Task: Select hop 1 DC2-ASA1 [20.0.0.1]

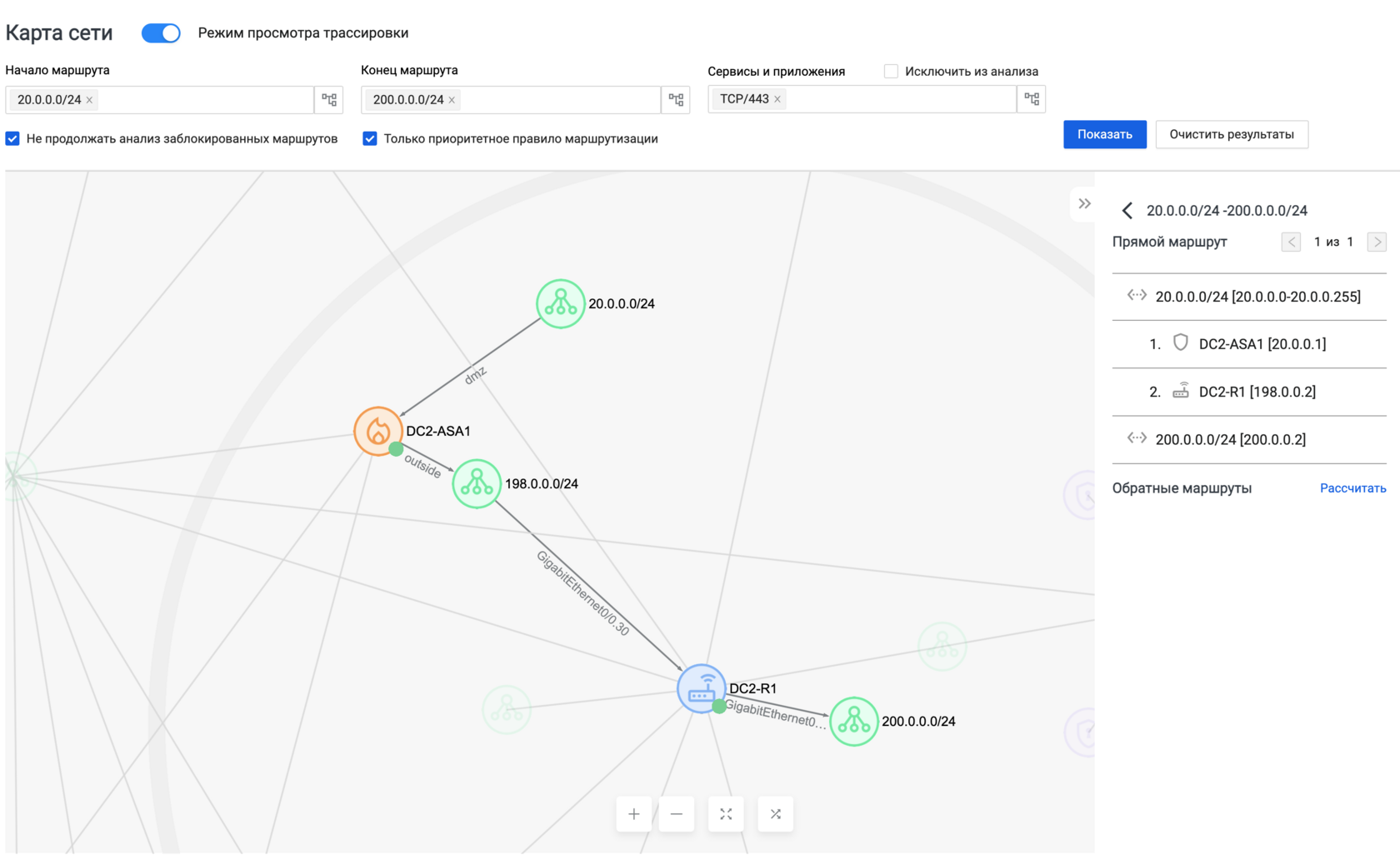Action: pos(1249,344)
